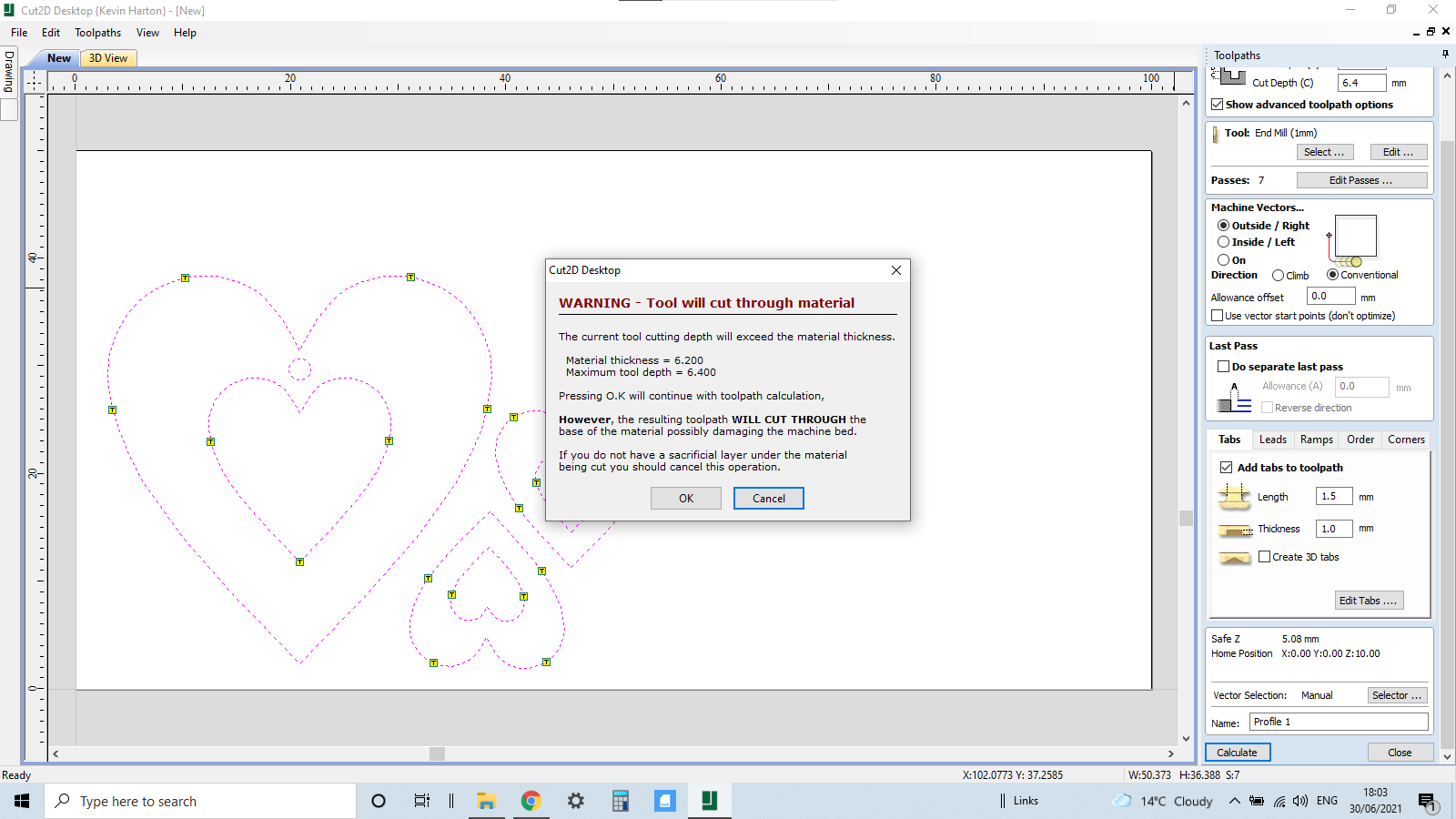Viewport: 1456px width, 819px height.
Task: Open Task View on the taskbar
Action: tap(421, 801)
